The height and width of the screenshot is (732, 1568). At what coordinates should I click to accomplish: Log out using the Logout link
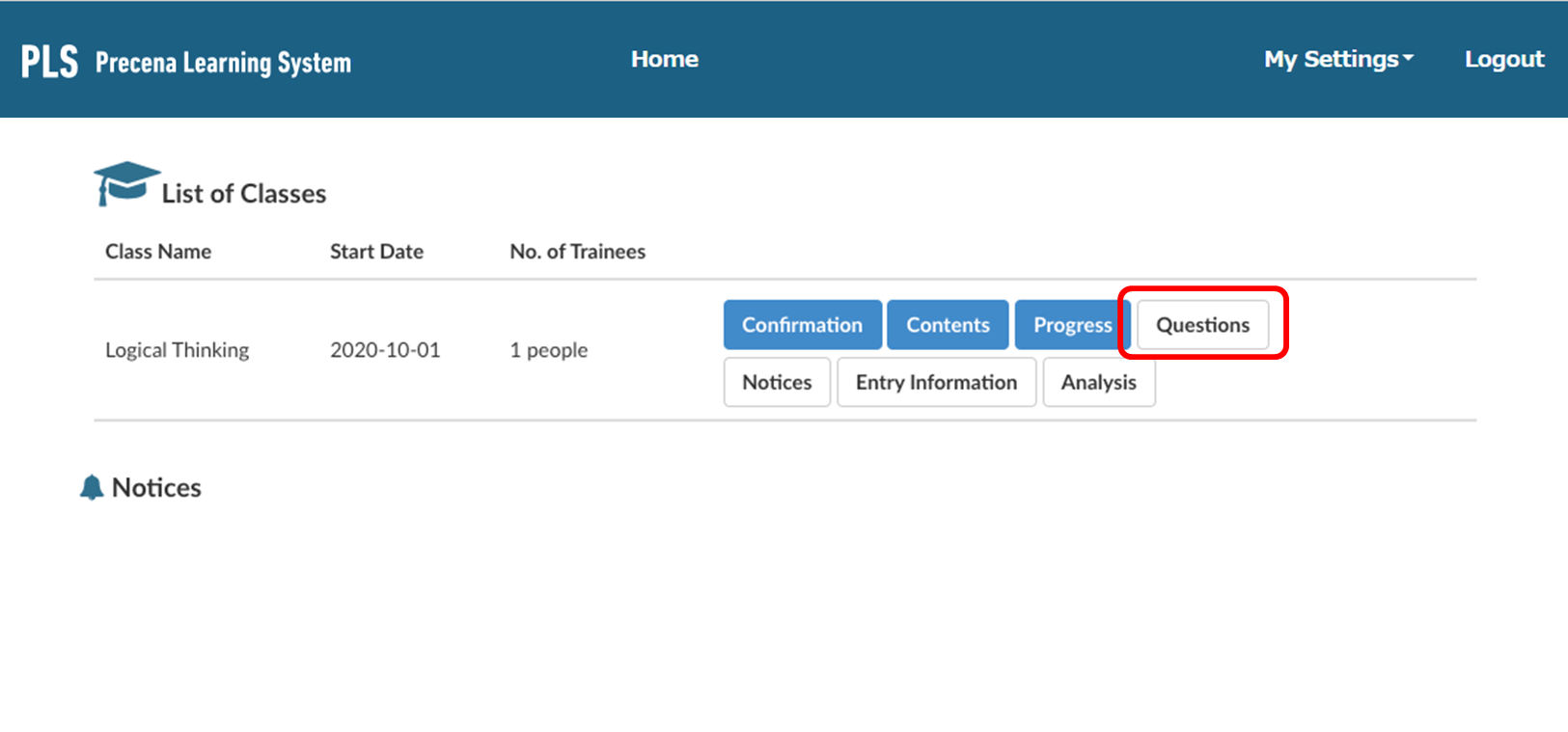(1503, 60)
